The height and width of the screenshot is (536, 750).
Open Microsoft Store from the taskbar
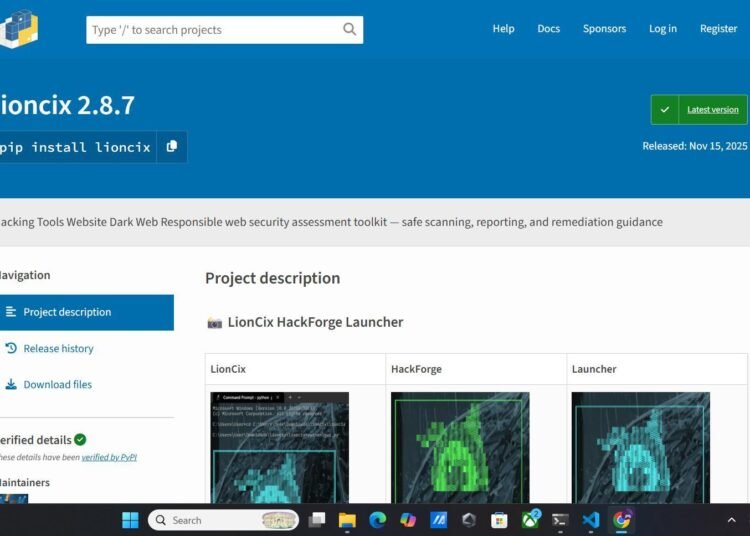499,520
